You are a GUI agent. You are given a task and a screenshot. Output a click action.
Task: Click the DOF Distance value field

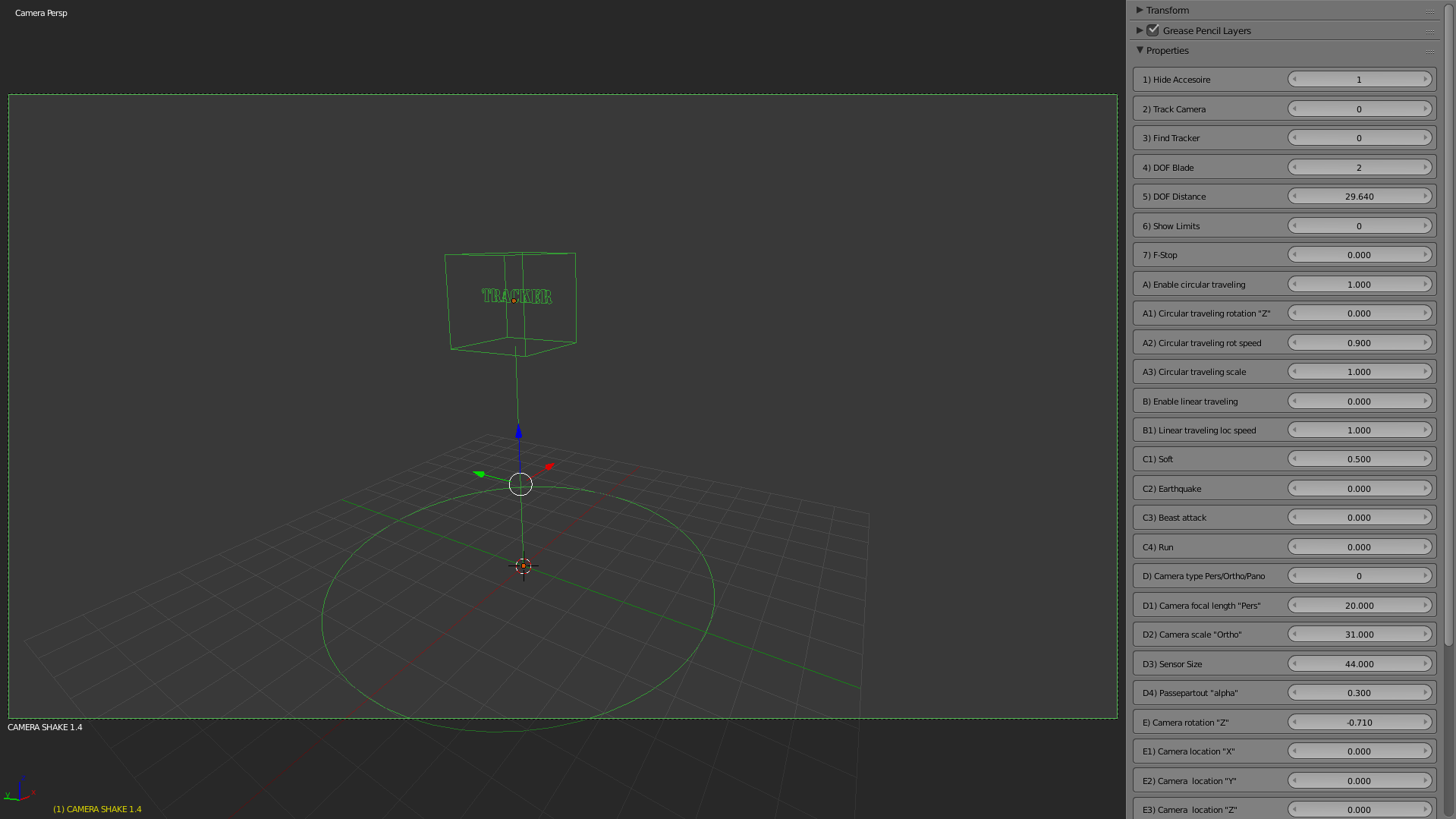[1359, 196]
